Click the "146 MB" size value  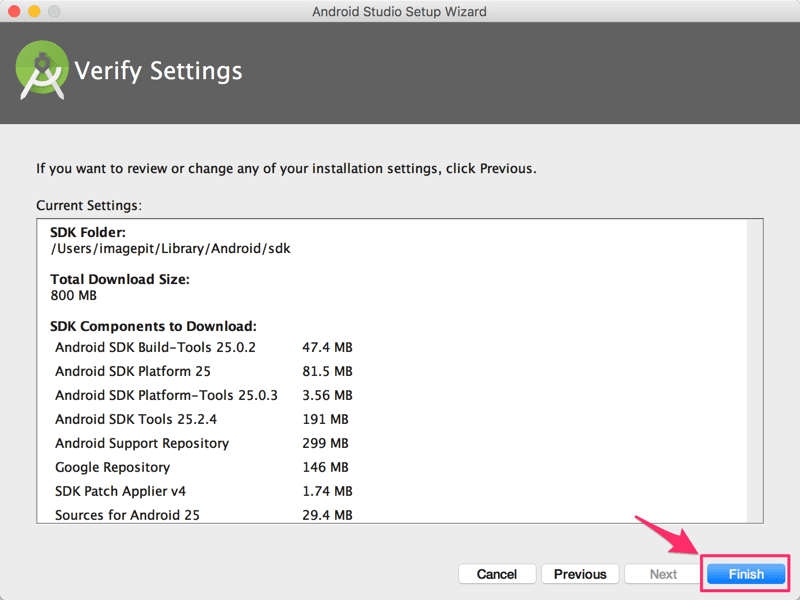[325, 467]
